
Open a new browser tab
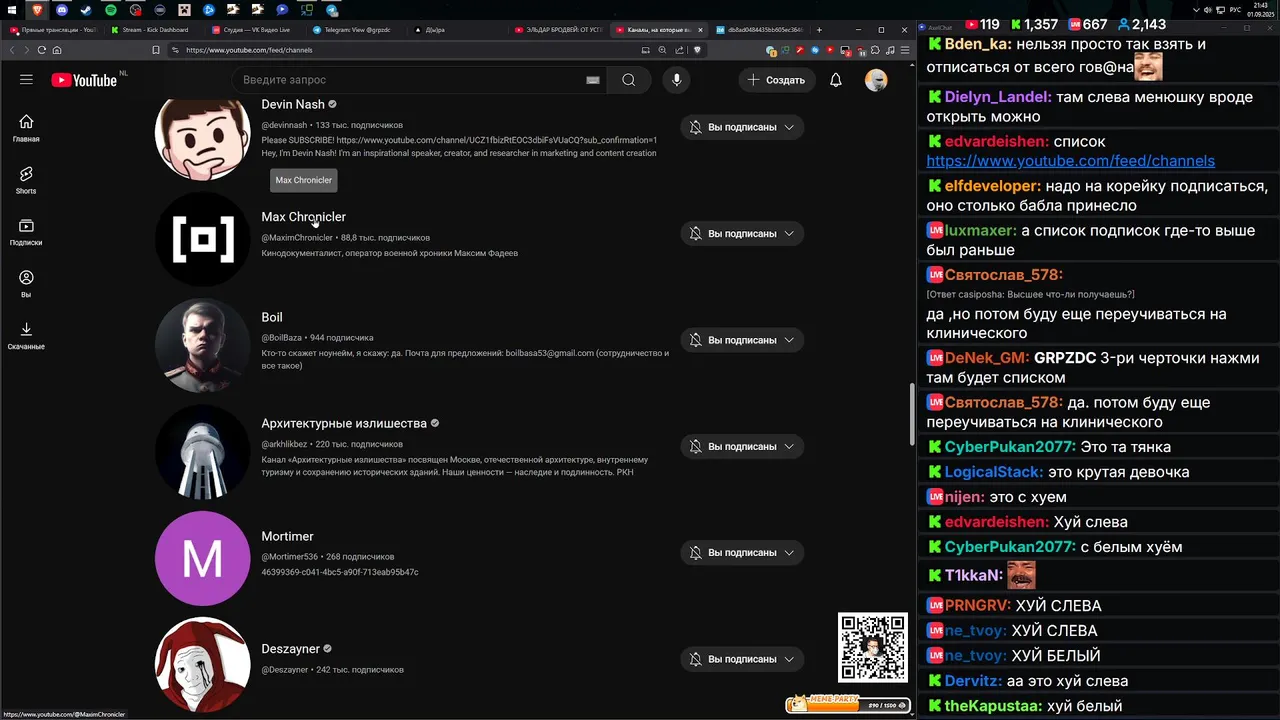(819, 30)
